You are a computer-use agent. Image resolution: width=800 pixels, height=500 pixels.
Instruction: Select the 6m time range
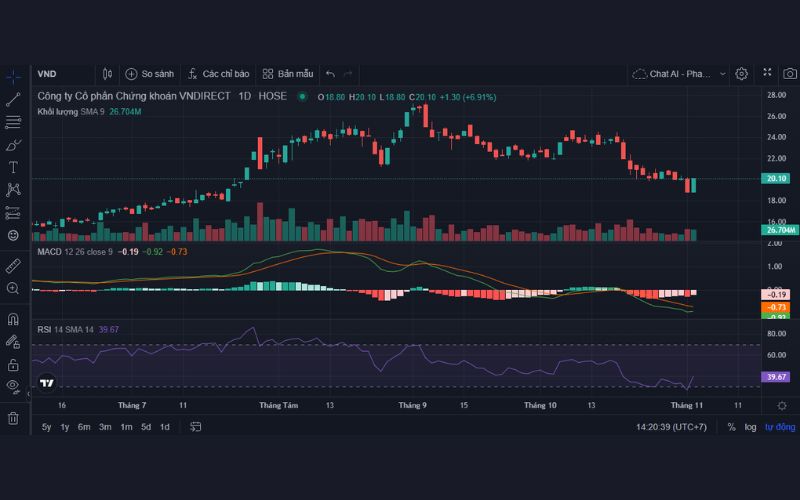coord(84,427)
